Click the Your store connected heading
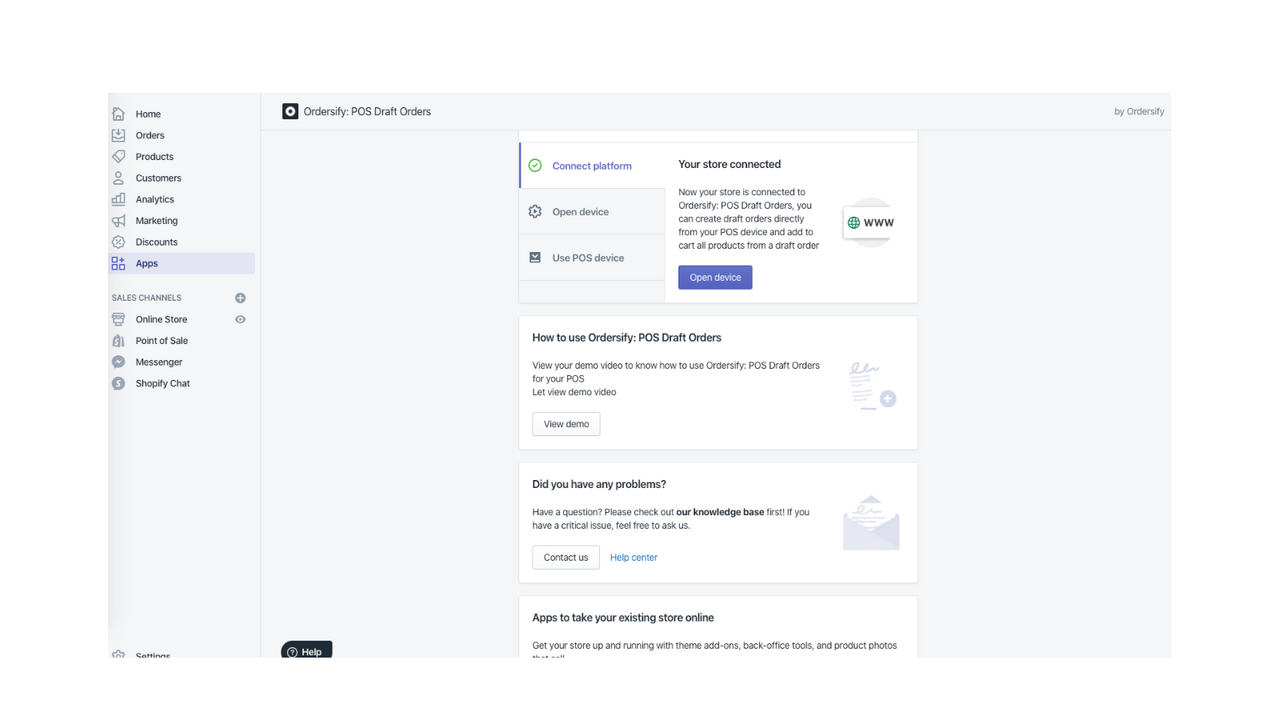 pyautogui.click(x=730, y=164)
